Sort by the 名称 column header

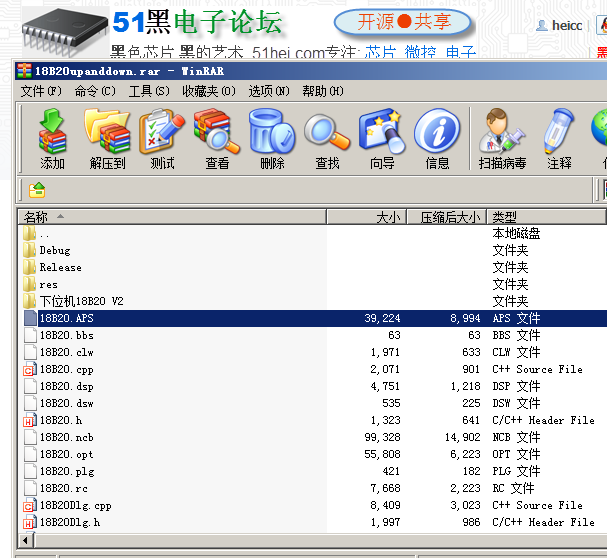point(172,217)
